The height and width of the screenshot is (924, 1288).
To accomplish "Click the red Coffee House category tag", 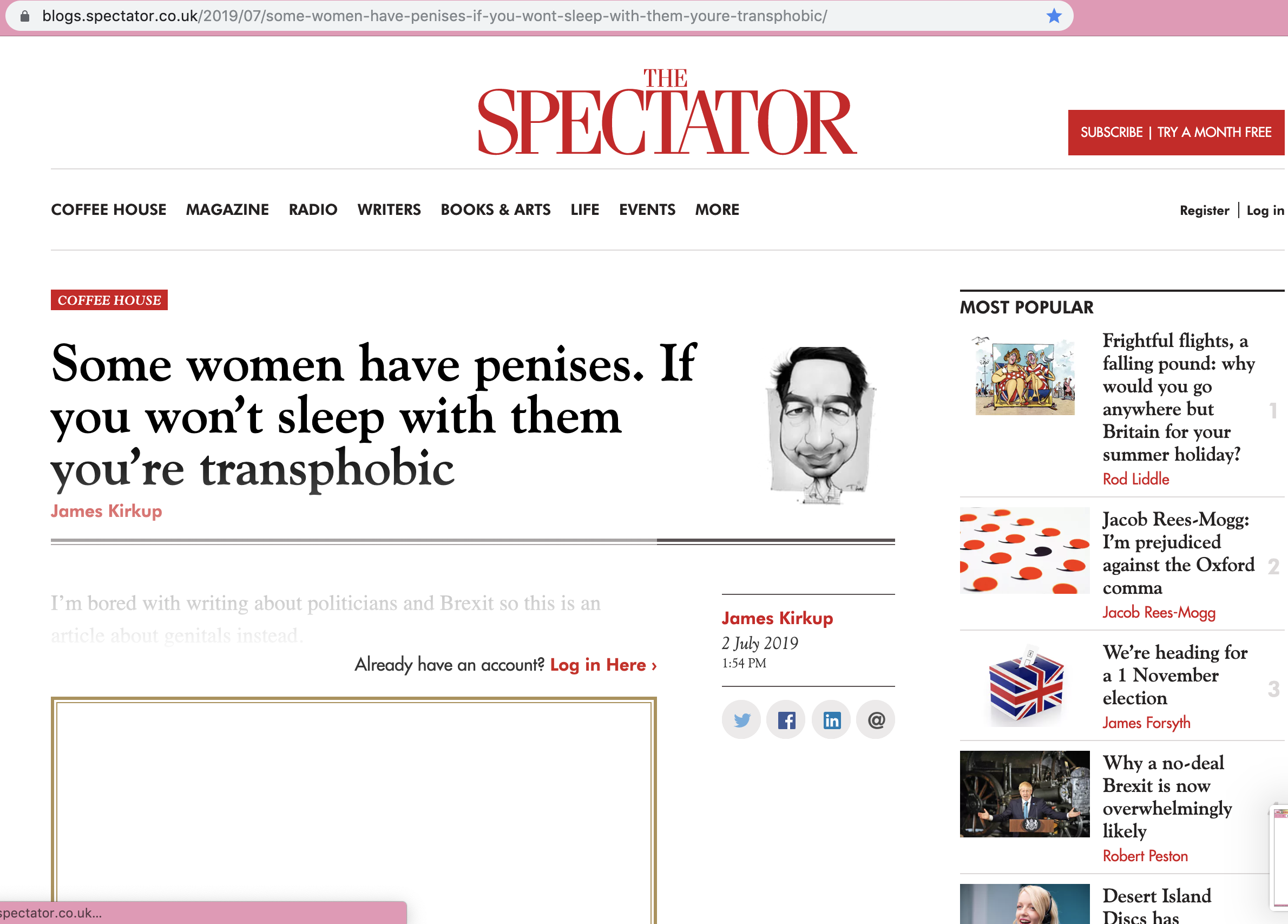I will (109, 300).
